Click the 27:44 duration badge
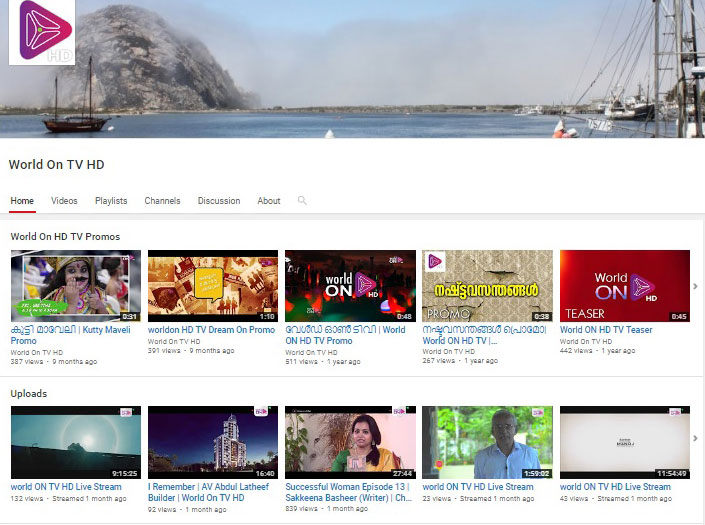705x525 pixels. [402, 473]
